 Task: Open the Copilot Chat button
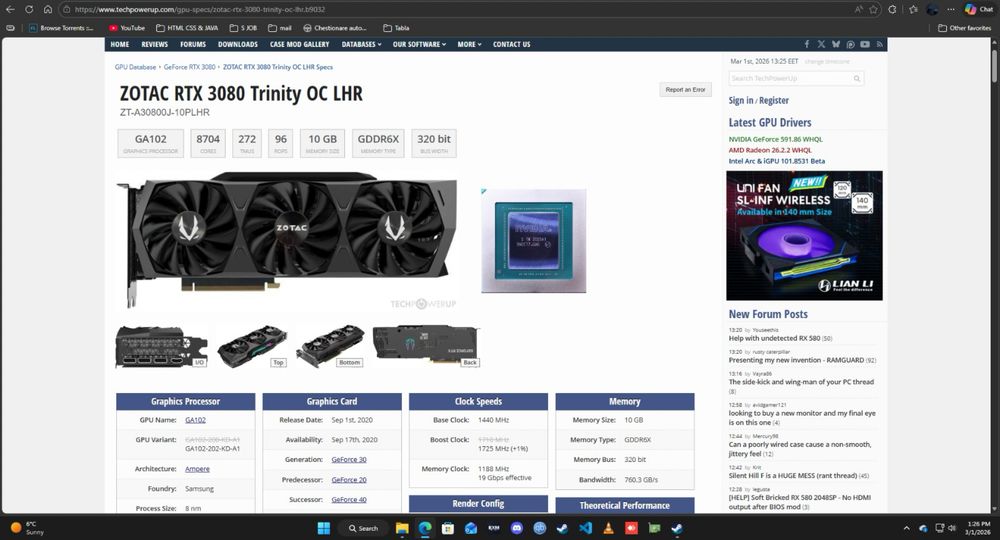tap(979, 10)
